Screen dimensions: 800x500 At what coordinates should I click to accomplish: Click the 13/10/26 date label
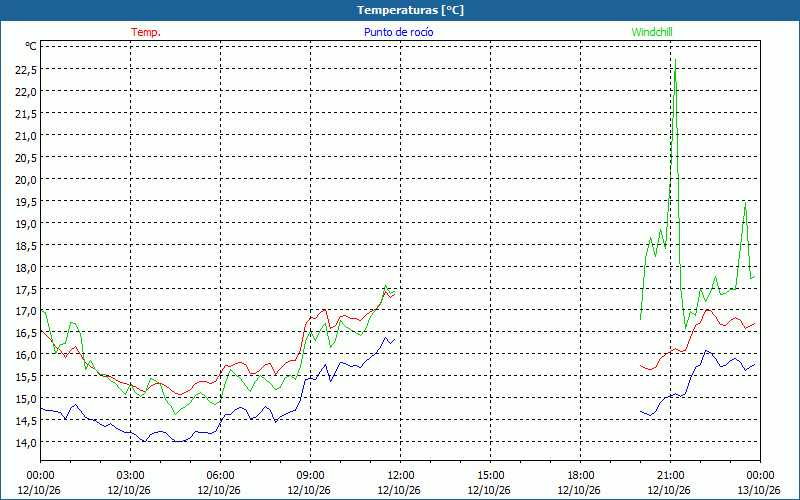pos(759,490)
